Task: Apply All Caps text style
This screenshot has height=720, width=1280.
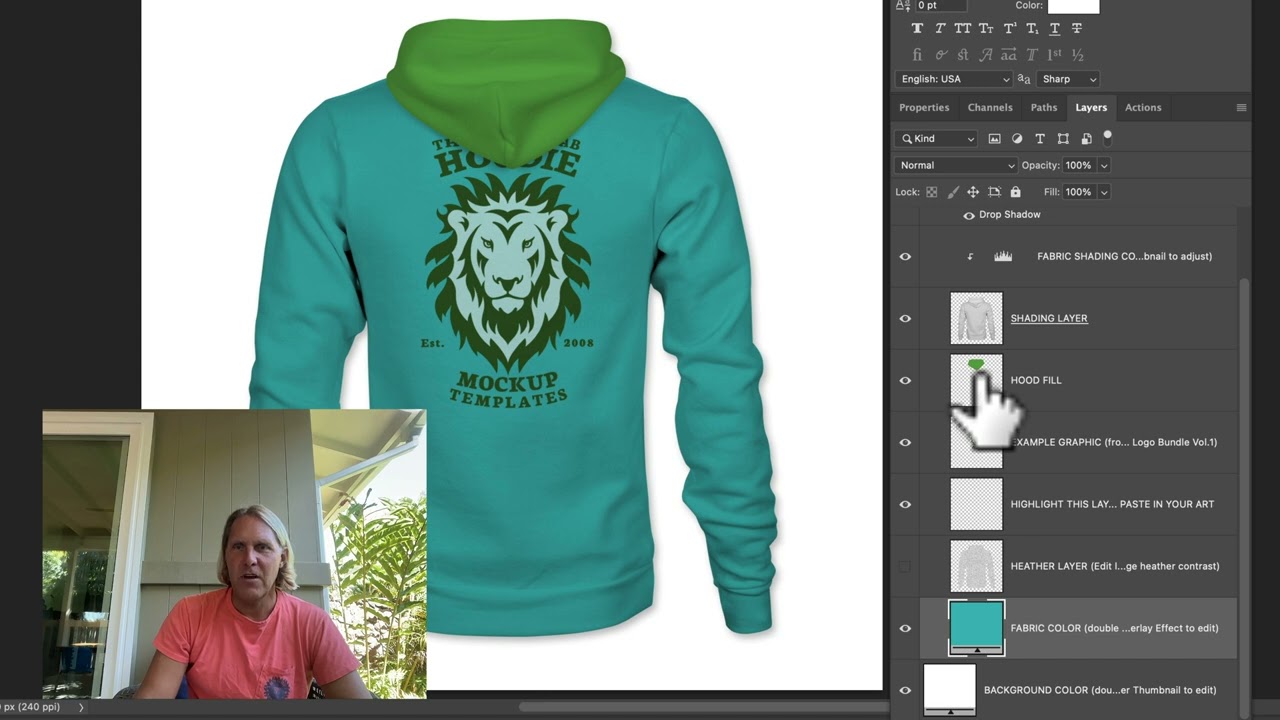Action: coord(963,29)
